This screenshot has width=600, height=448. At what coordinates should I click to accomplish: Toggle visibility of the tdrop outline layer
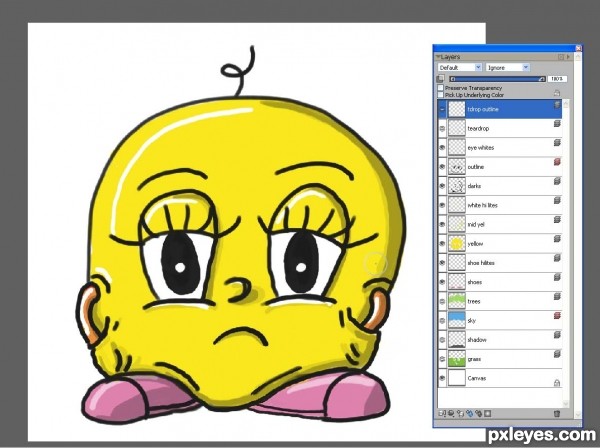click(442, 109)
